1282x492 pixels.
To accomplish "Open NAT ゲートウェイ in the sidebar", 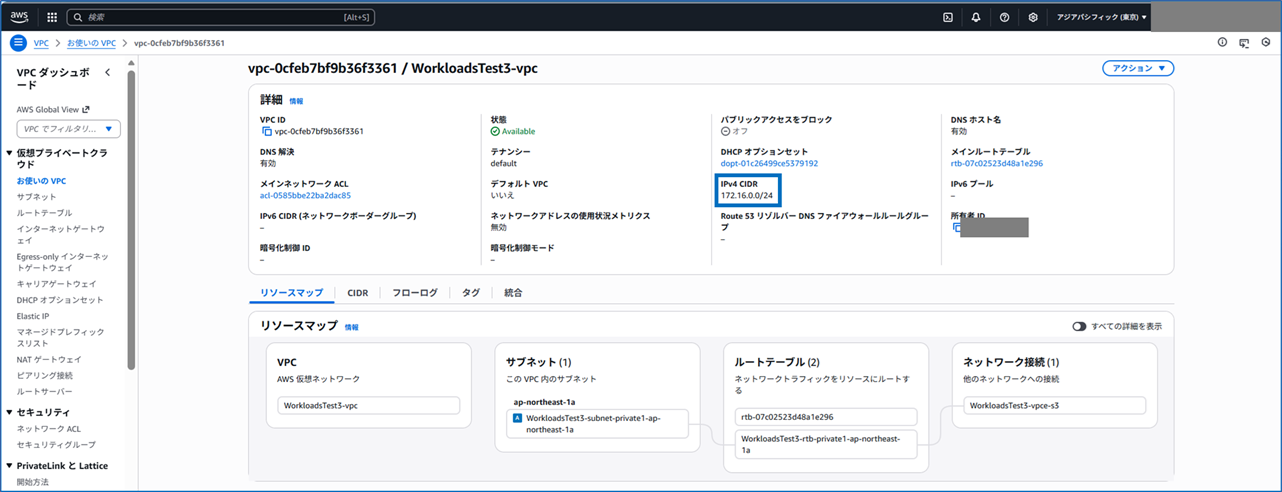I will pos(49,359).
